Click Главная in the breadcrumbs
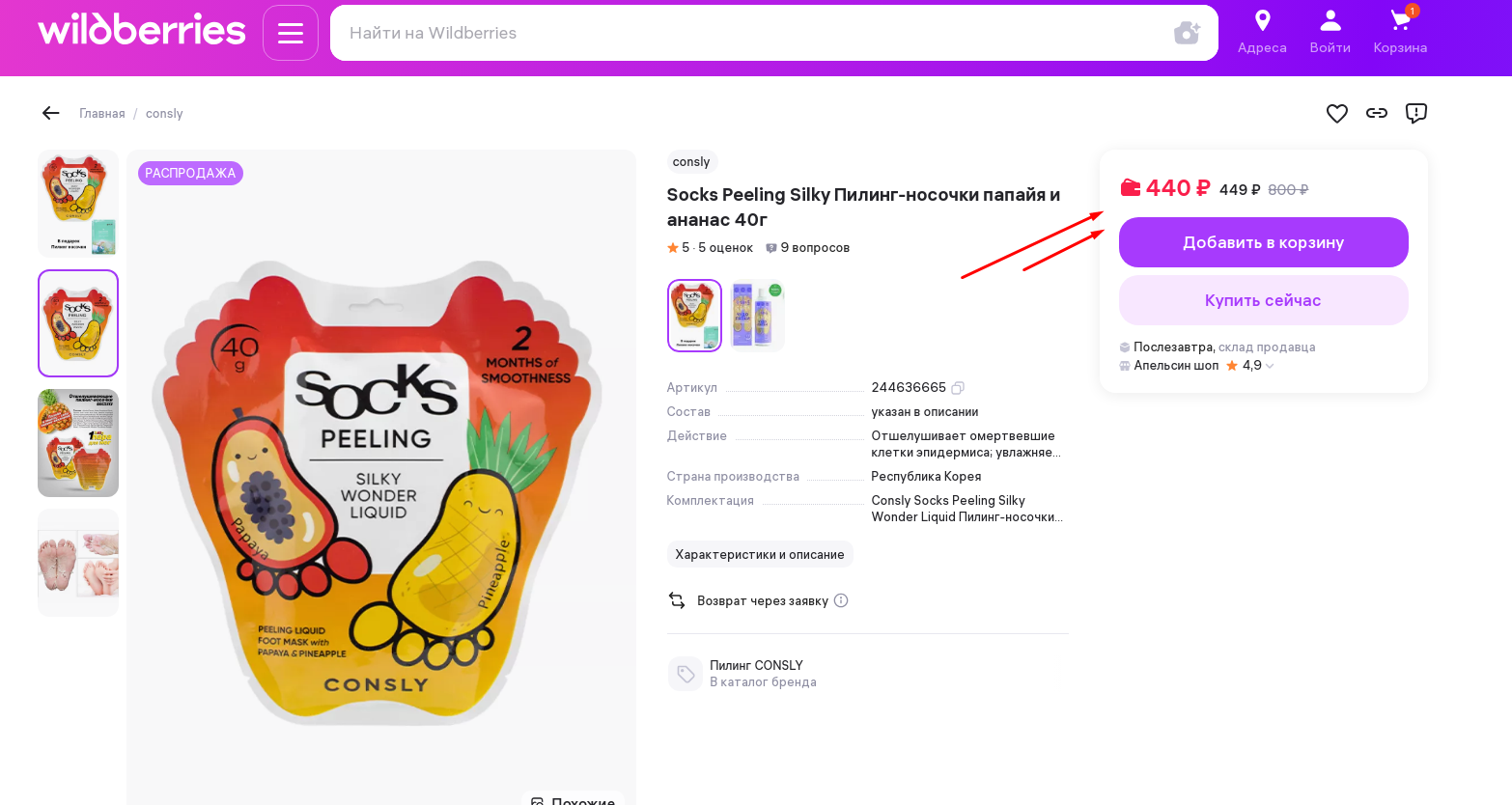1512x805 pixels. coord(102,114)
